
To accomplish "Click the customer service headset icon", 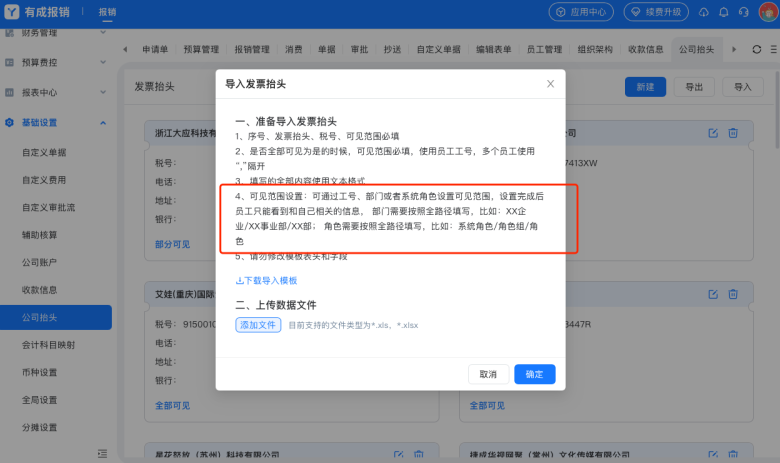I will click(x=742, y=12).
